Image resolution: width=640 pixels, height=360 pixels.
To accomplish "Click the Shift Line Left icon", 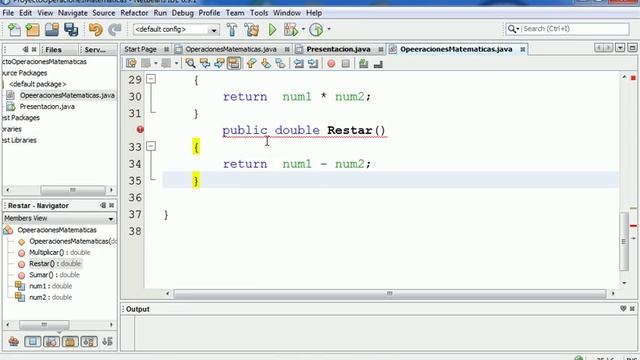I will pyautogui.click(x=299, y=63).
